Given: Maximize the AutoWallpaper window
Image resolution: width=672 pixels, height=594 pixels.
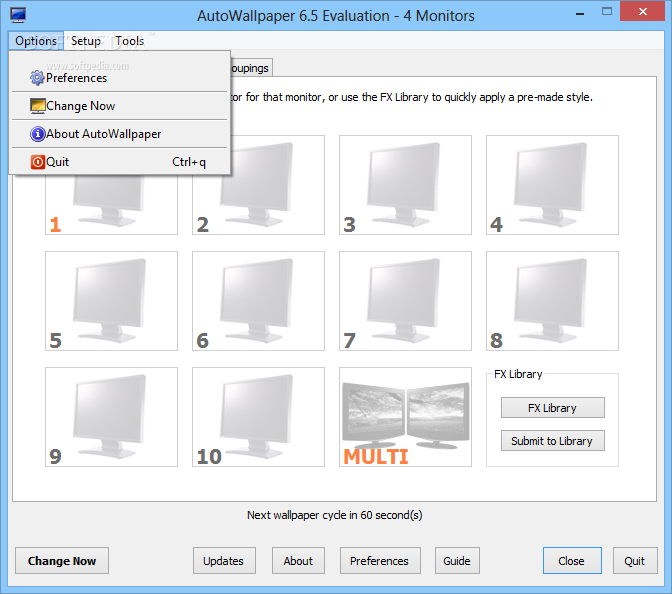Looking at the screenshot, I should click(607, 12).
